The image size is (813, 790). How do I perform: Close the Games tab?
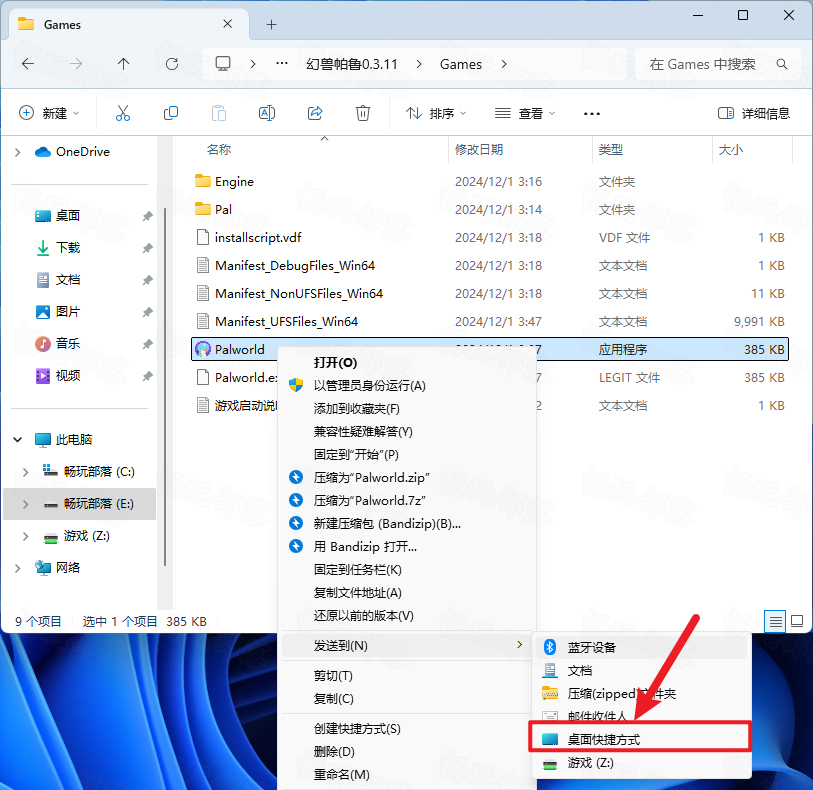point(227,24)
